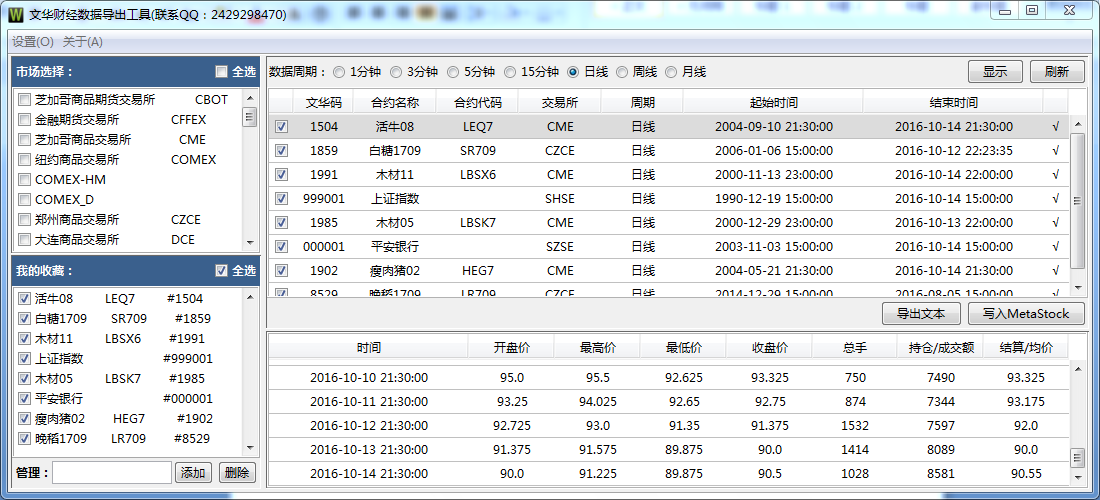Uncheck the 活牛08 row in contract table
This screenshot has height=500, width=1100.
tap(281, 127)
